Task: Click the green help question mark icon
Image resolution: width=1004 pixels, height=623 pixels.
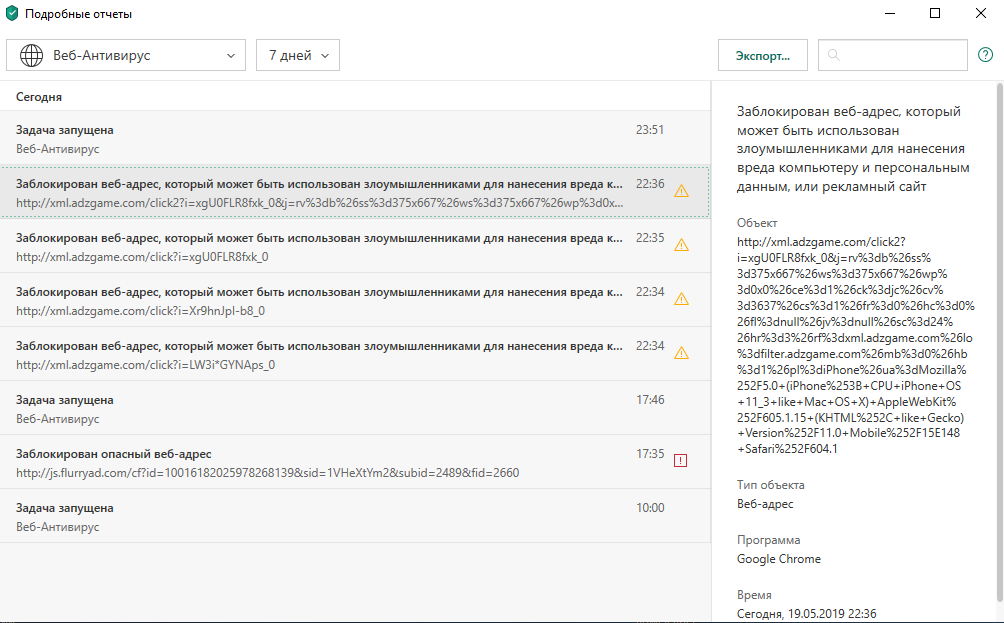Action: pos(985,56)
